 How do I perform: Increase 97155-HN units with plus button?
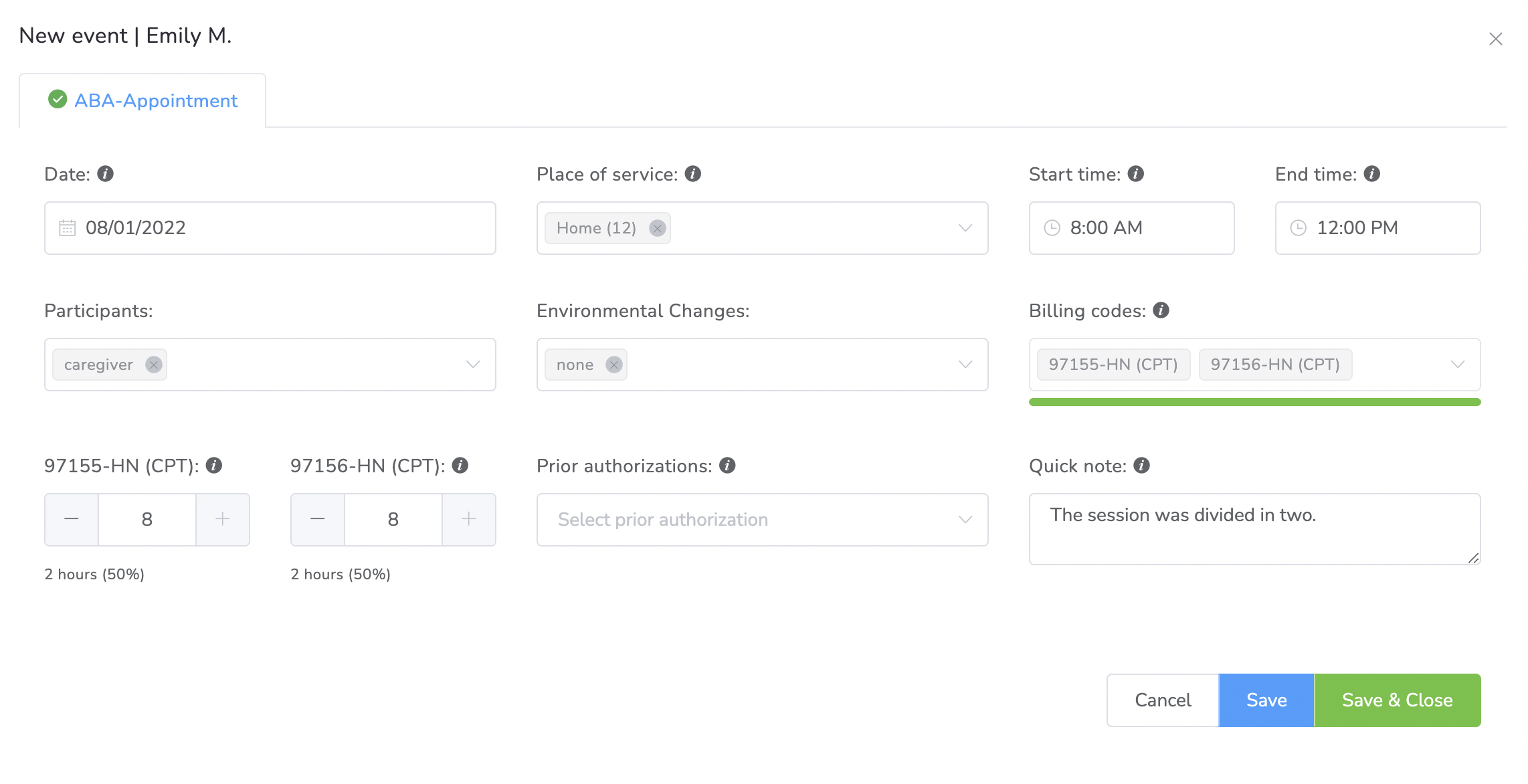(x=223, y=519)
